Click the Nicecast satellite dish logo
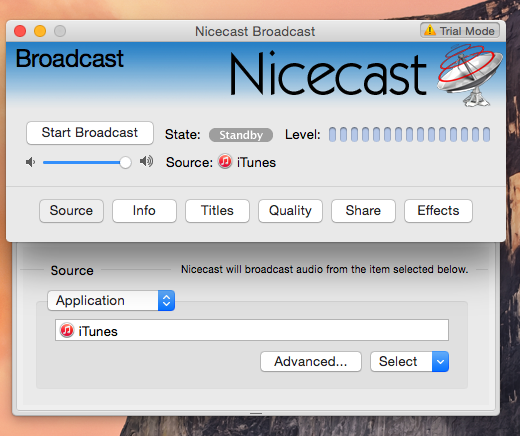Screen dimensions: 520x436 (x=470, y=75)
